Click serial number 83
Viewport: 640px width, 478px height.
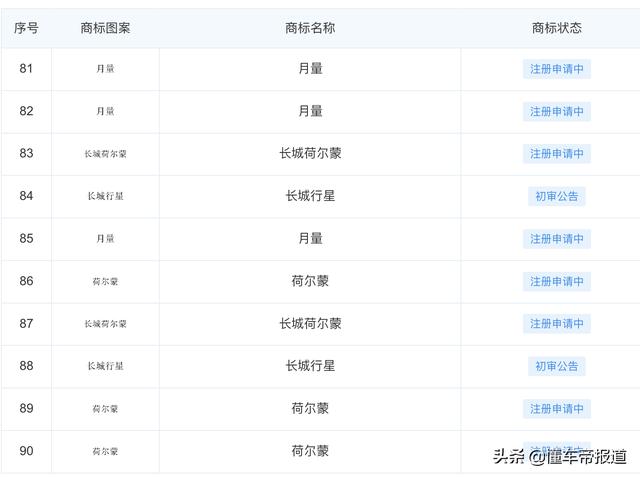[x=26, y=153]
